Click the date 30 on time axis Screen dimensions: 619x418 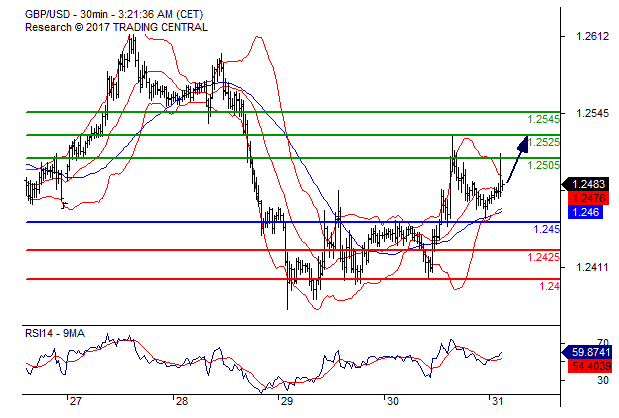(x=392, y=401)
